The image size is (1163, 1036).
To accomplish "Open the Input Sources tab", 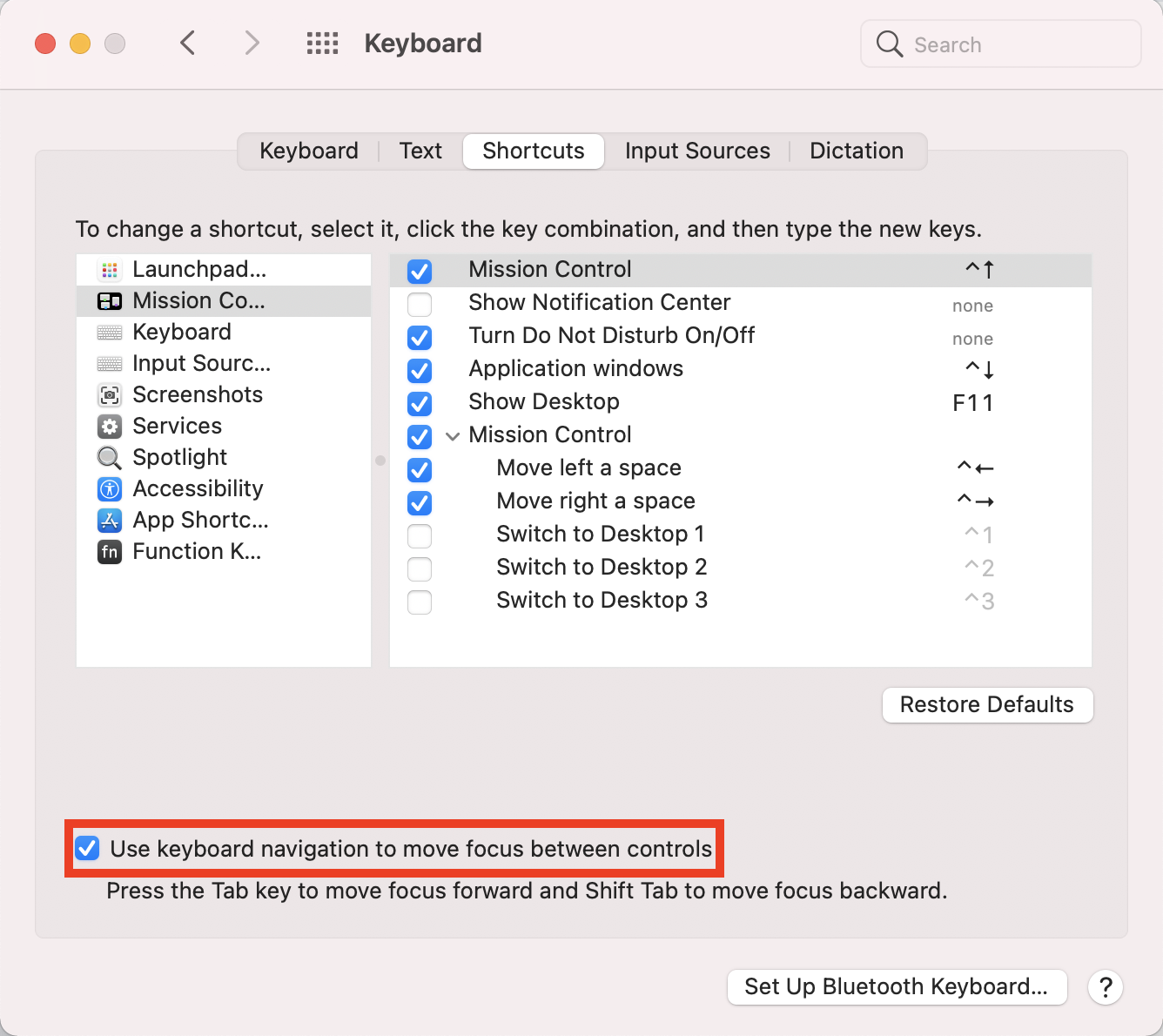I will pos(697,151).
